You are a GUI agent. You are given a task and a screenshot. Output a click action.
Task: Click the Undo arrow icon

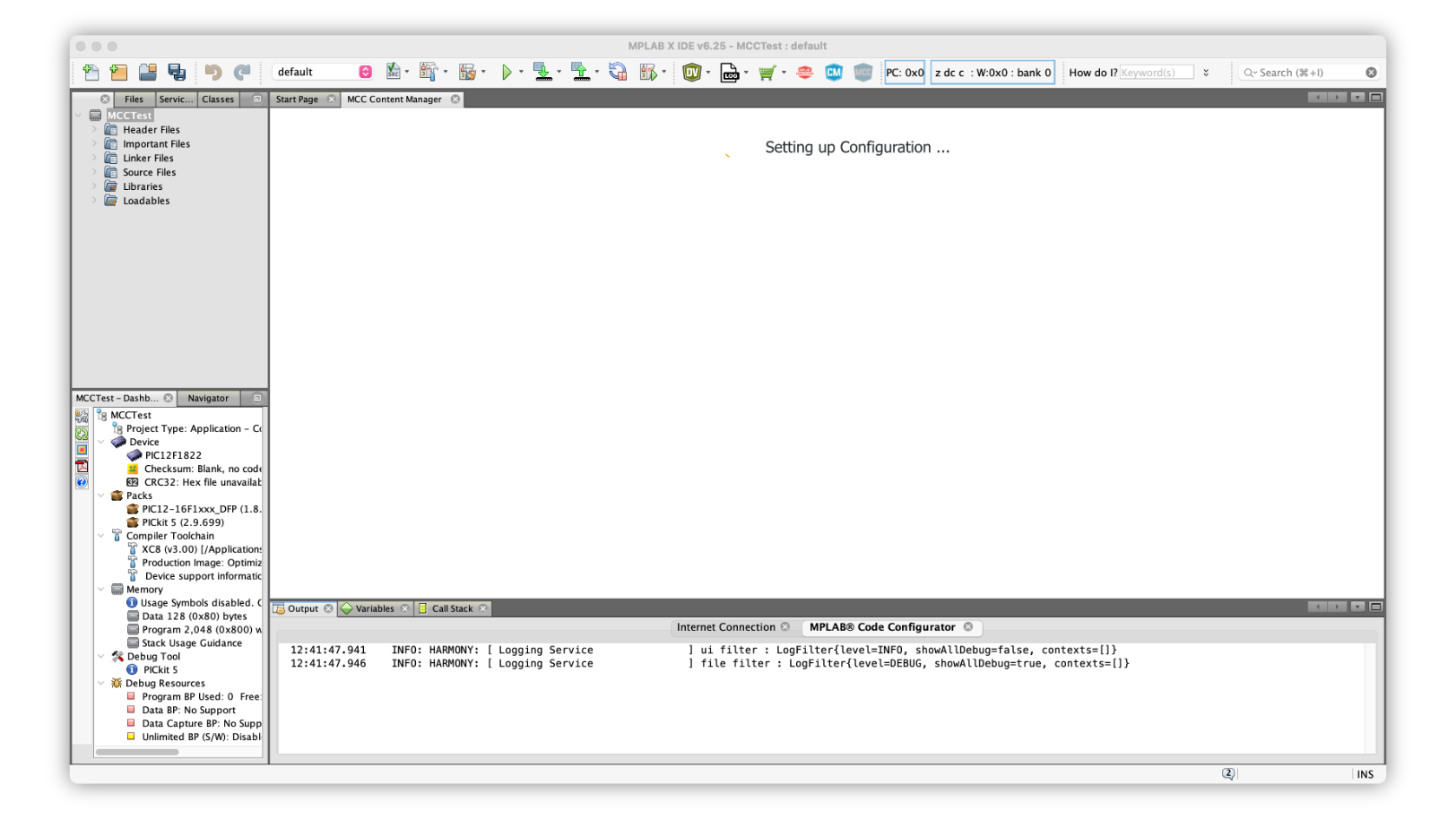coord(213,73)
